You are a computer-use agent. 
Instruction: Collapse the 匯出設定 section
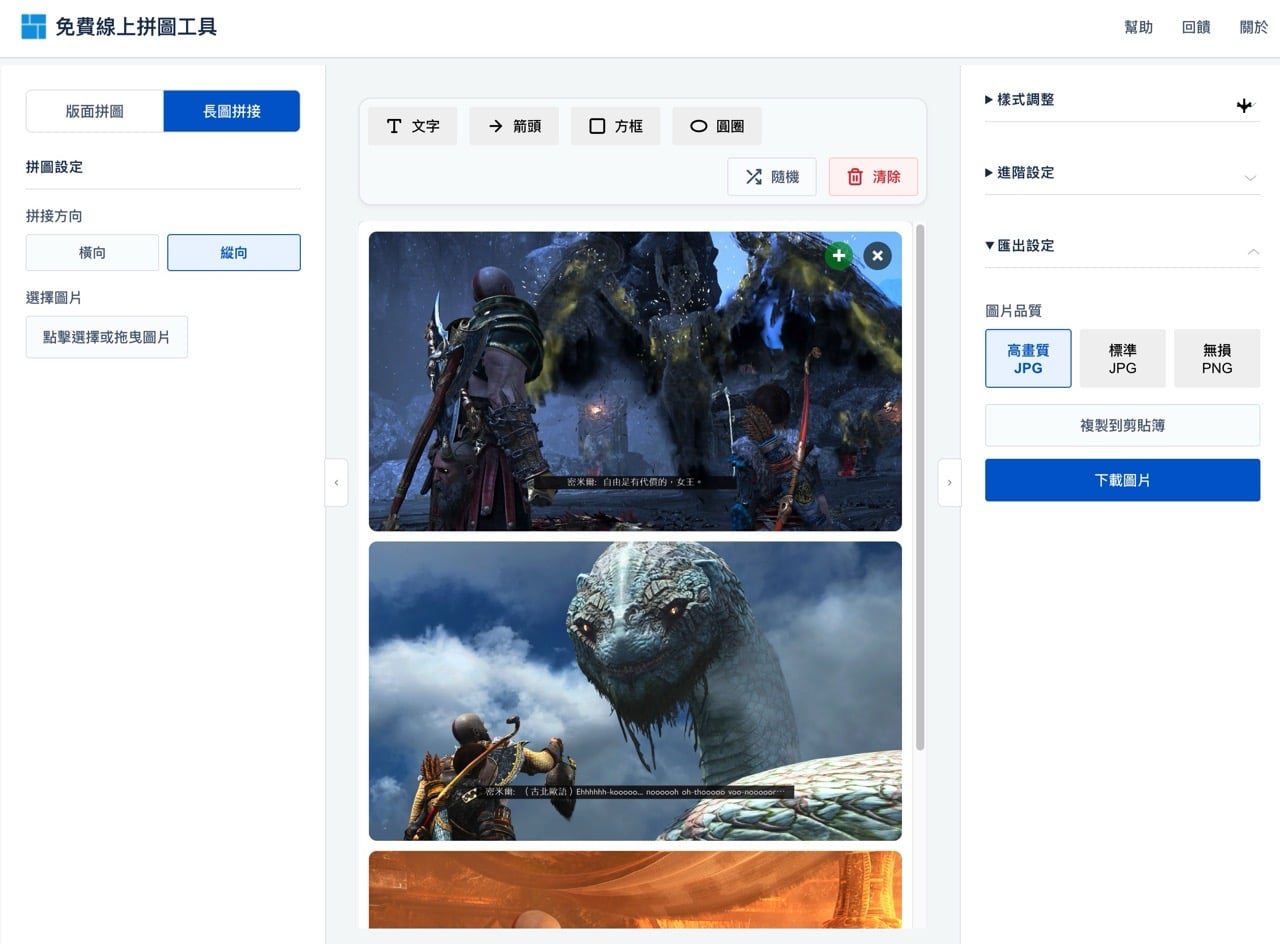(x=1122, y=246)
